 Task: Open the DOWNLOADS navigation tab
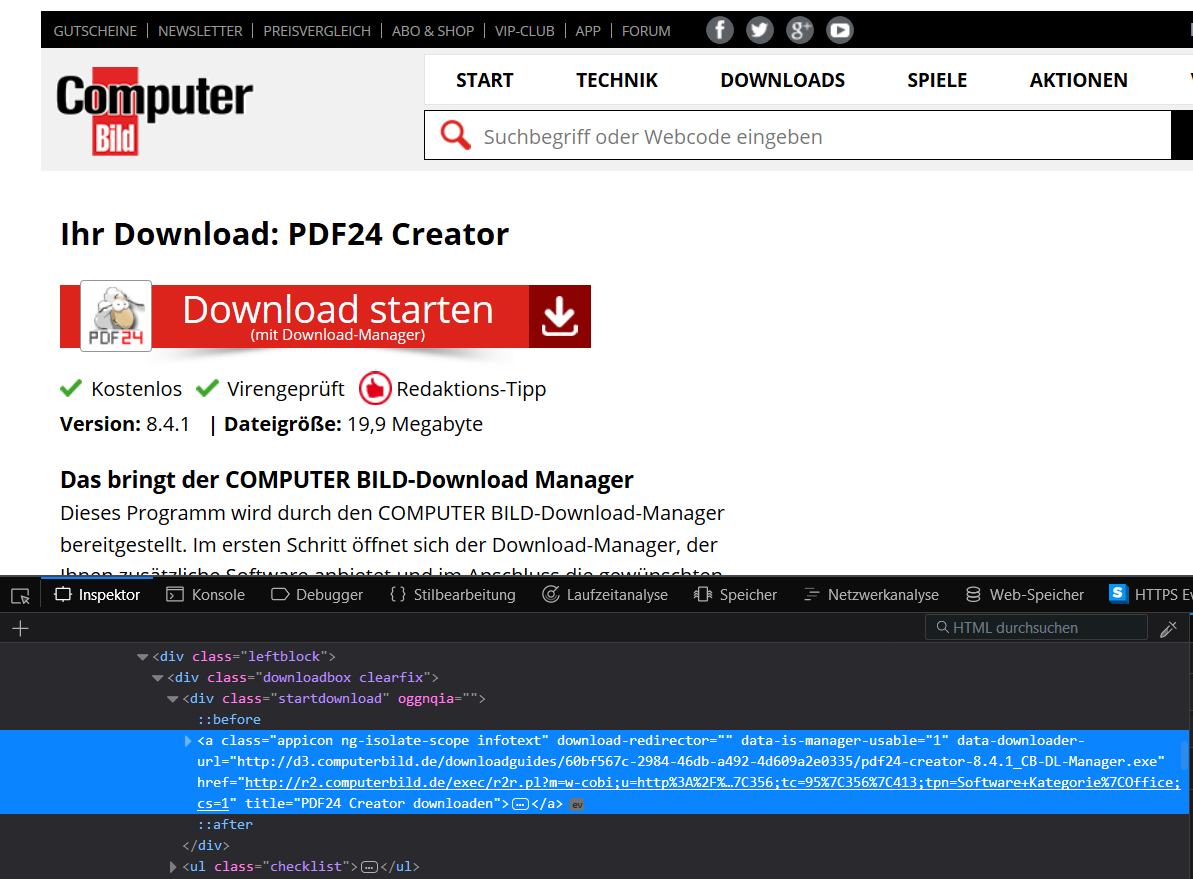(x=782, y=80)
